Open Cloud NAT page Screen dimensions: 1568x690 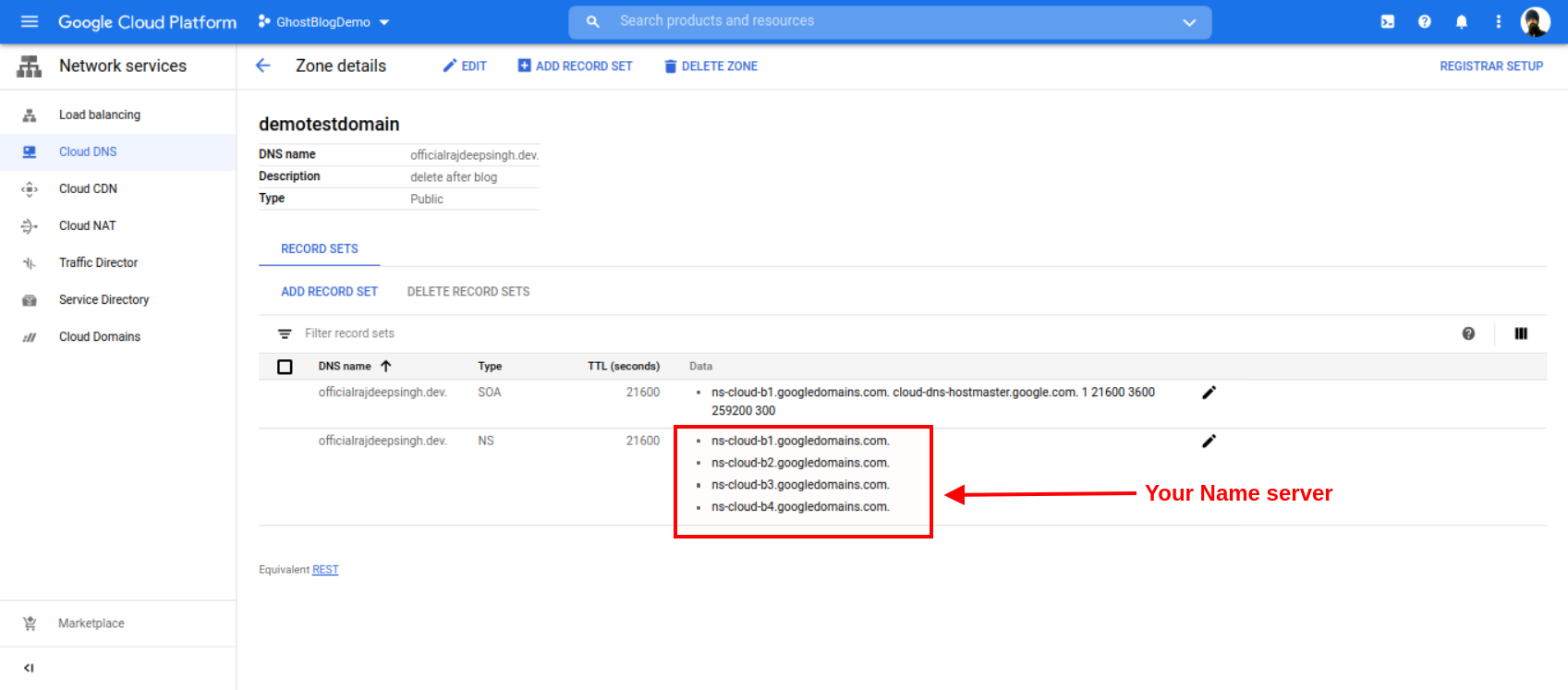(x=88, y=225)
